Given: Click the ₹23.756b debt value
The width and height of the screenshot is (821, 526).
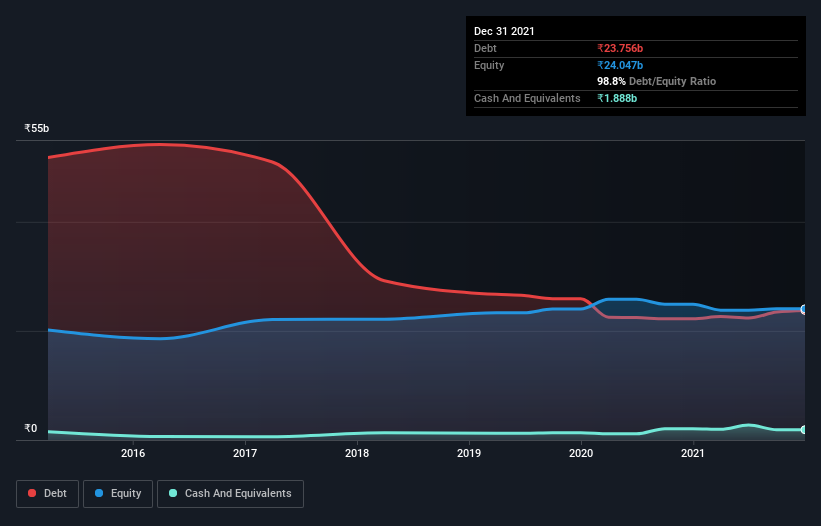Looking at the screenshot, I should tap(620, 49).
